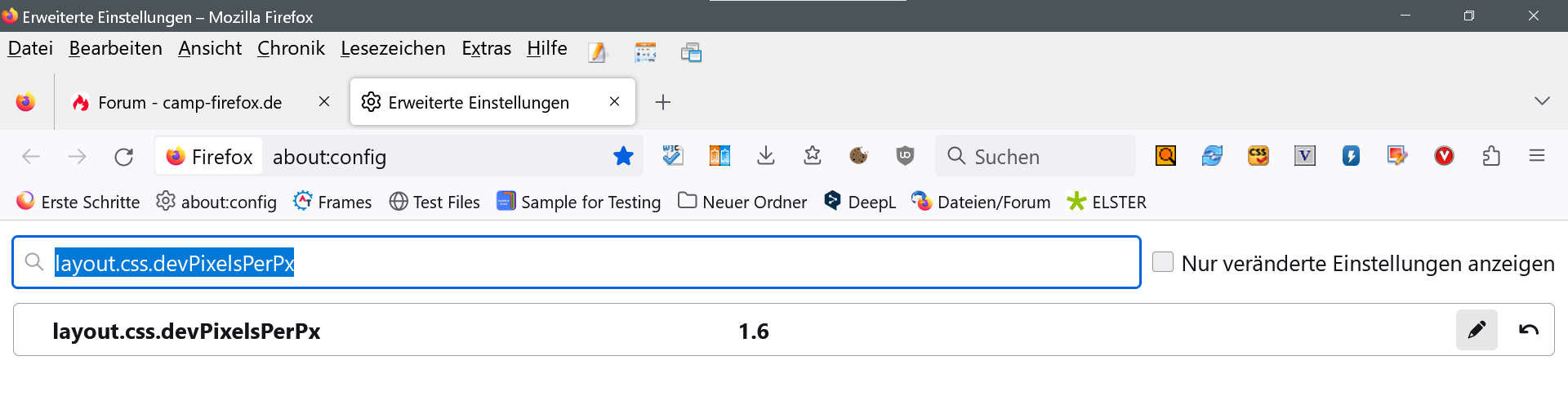Click the blue bookmark star in address bar
Screen dimensions: 1568x414
pos(623,156)
